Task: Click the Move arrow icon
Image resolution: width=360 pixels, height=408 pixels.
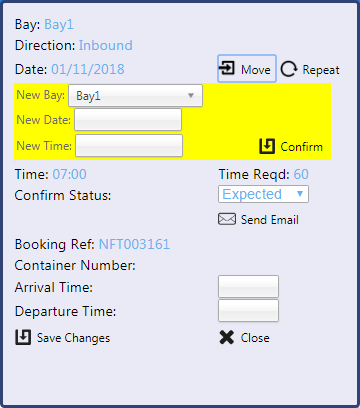Action: point(227,69)
